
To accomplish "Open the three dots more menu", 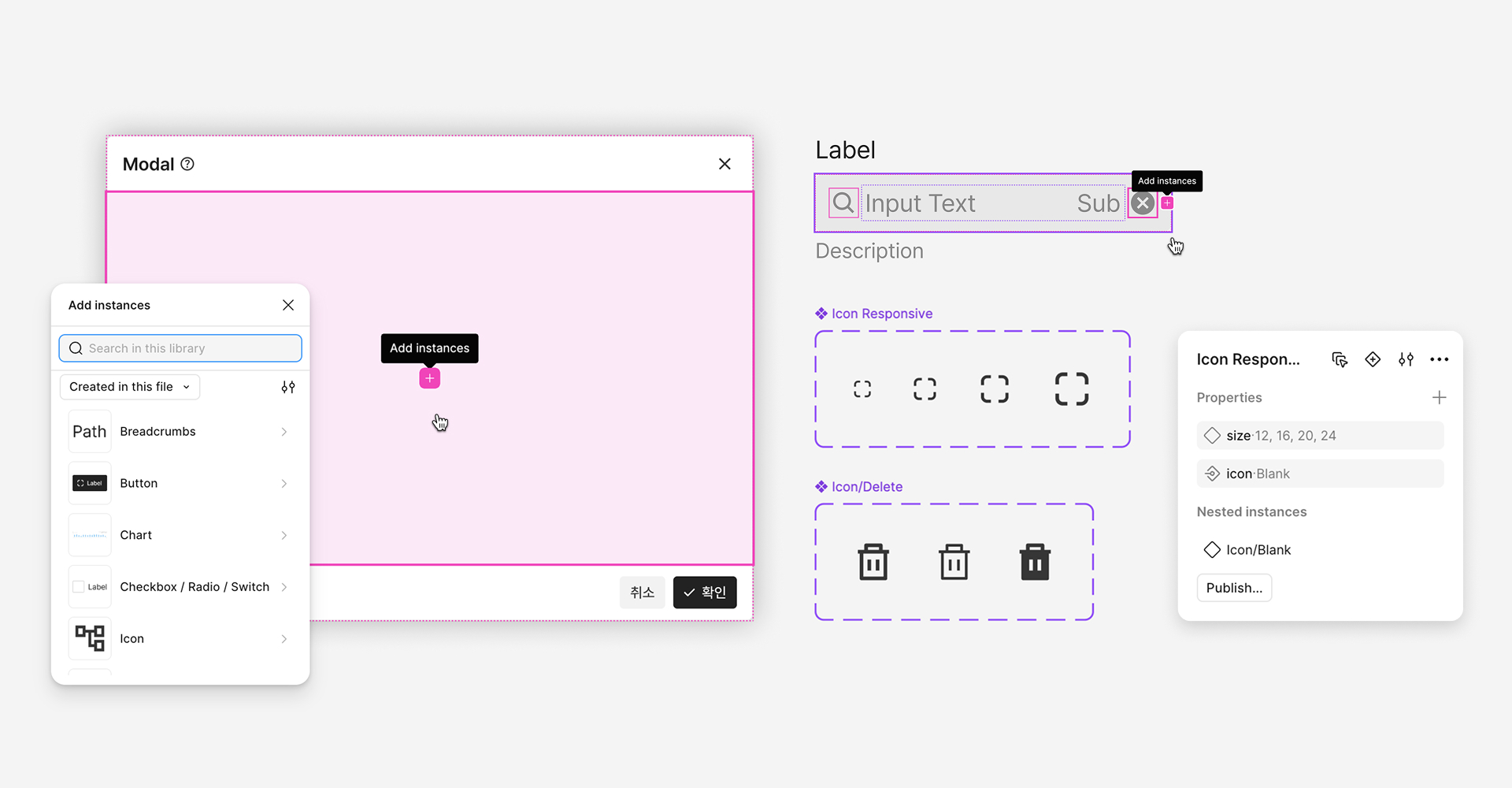I will point(1439,359).
